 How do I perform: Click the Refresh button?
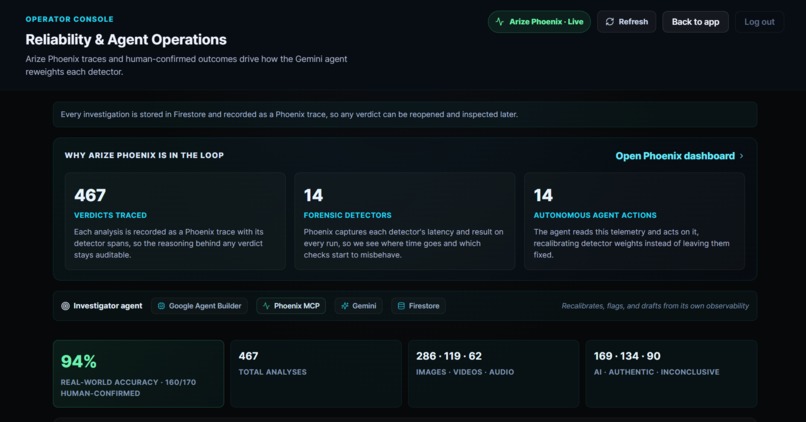coord(627,22)
